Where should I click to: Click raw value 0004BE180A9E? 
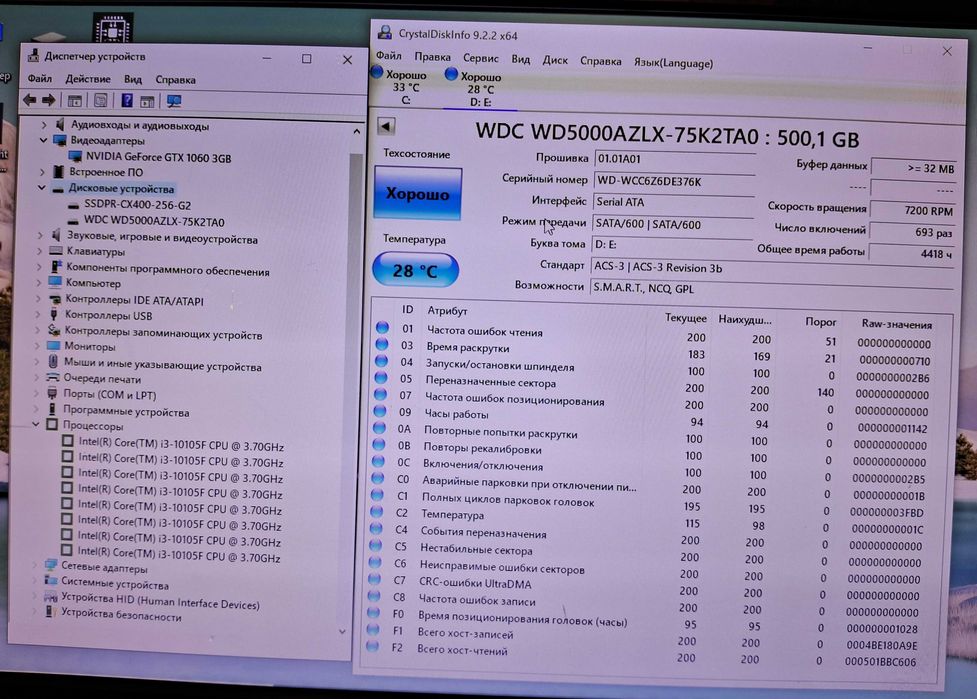[882, 645]
